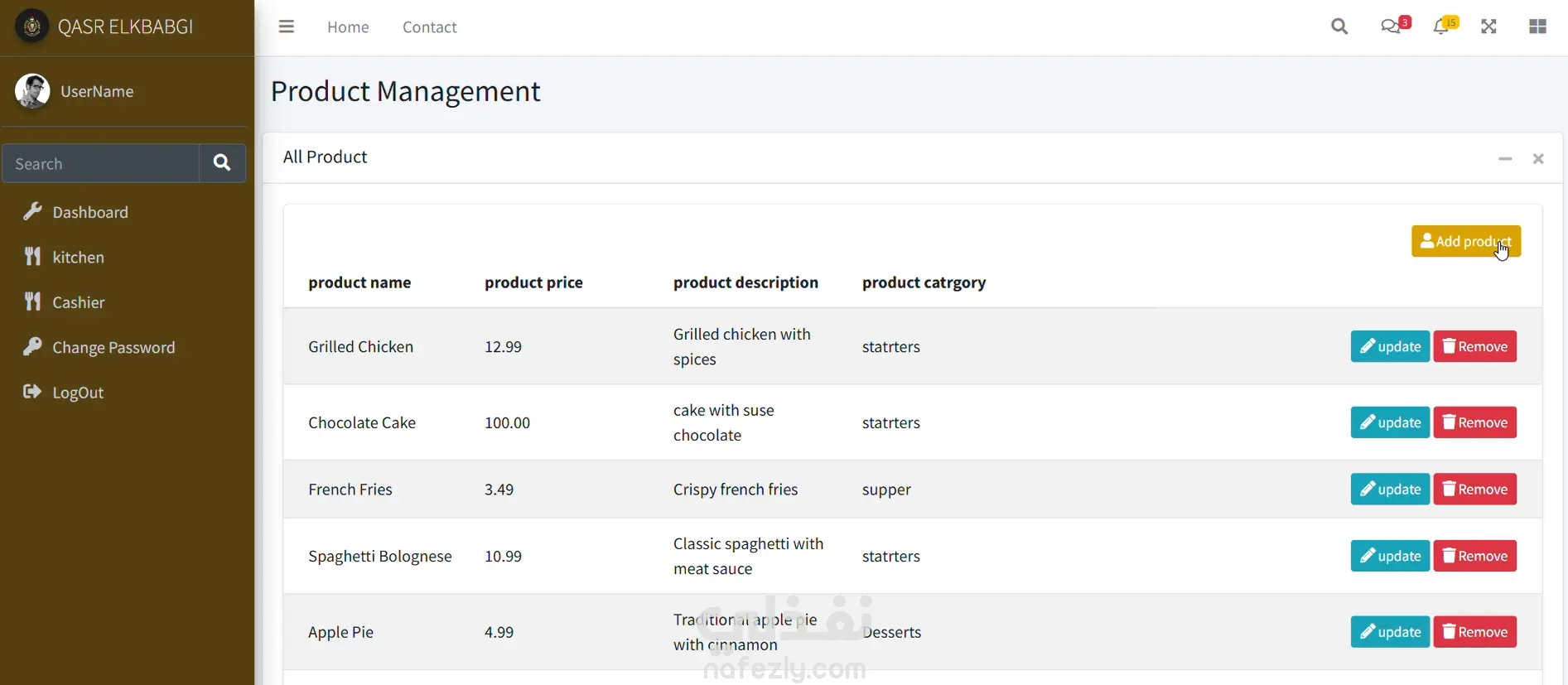Open the Home navbar item
Screen dimensions: 1568x685
point(348,27)
